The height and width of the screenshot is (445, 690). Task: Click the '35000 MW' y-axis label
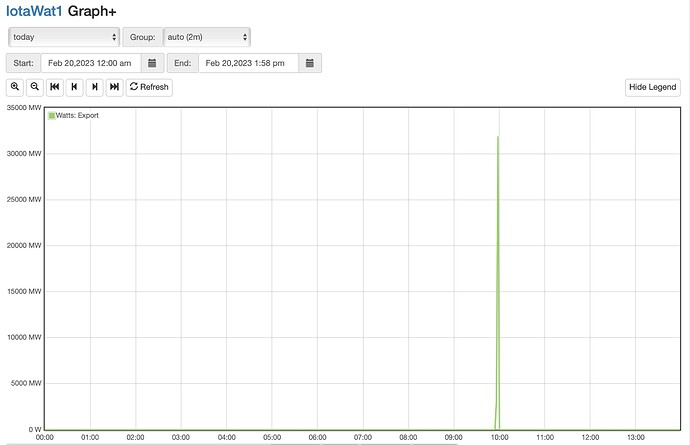click(24, 107)
